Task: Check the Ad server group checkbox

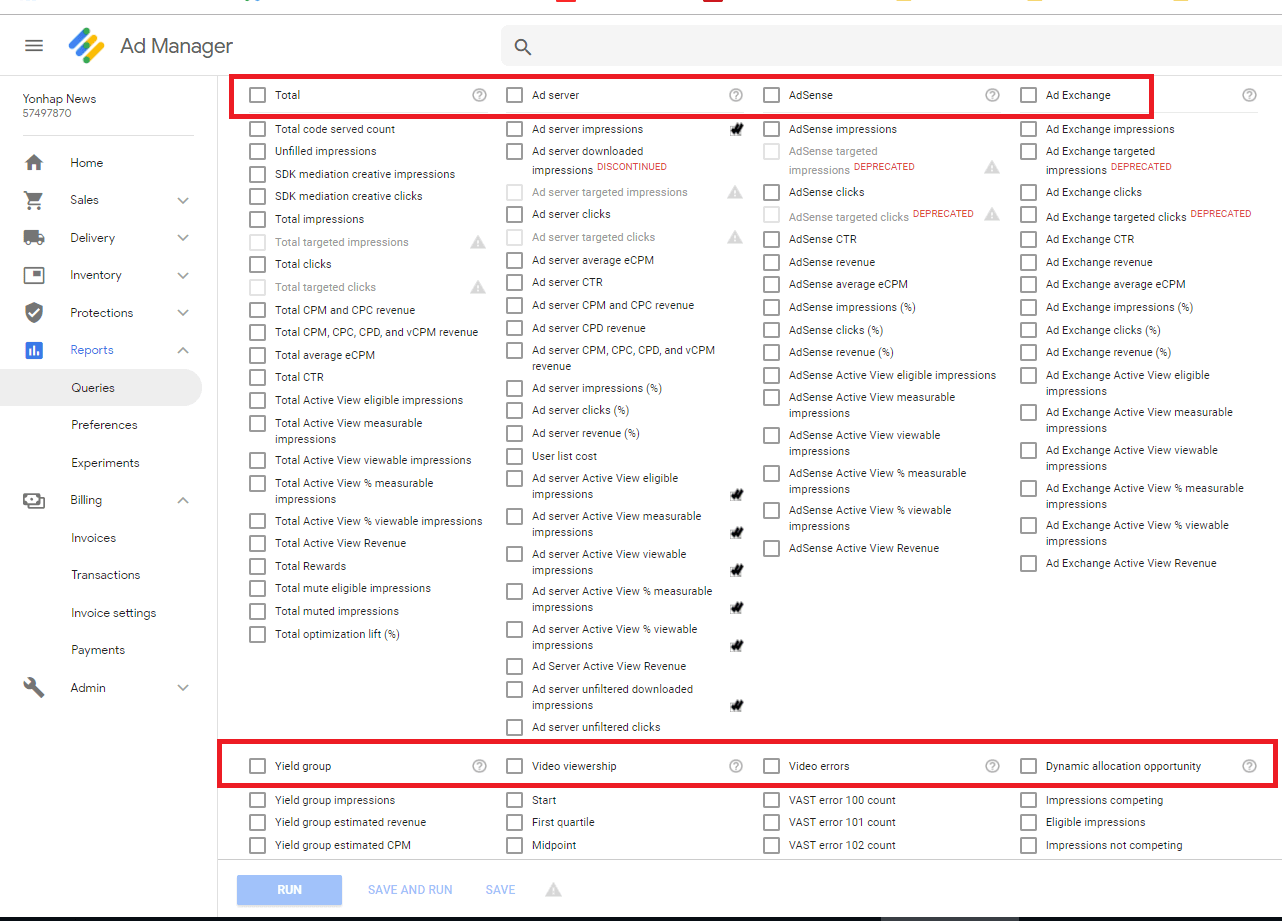Action: point(514,95)
